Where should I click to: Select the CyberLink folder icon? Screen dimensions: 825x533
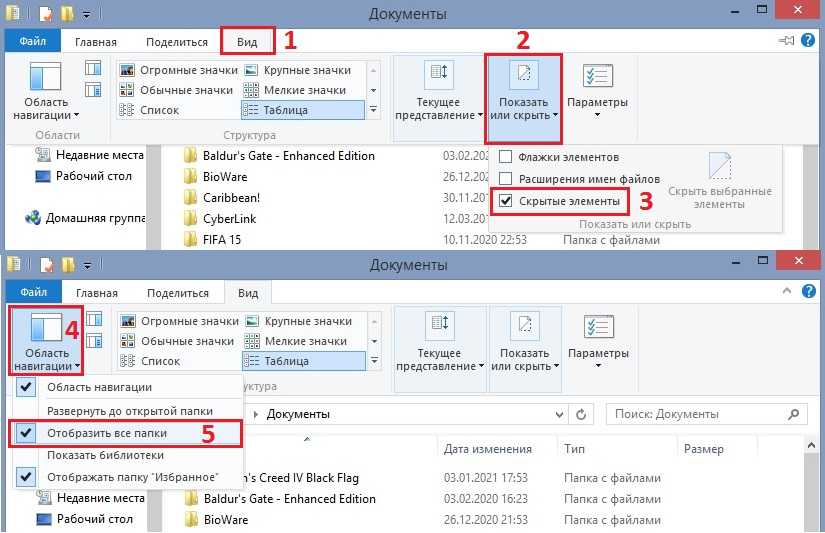point(192,218)
